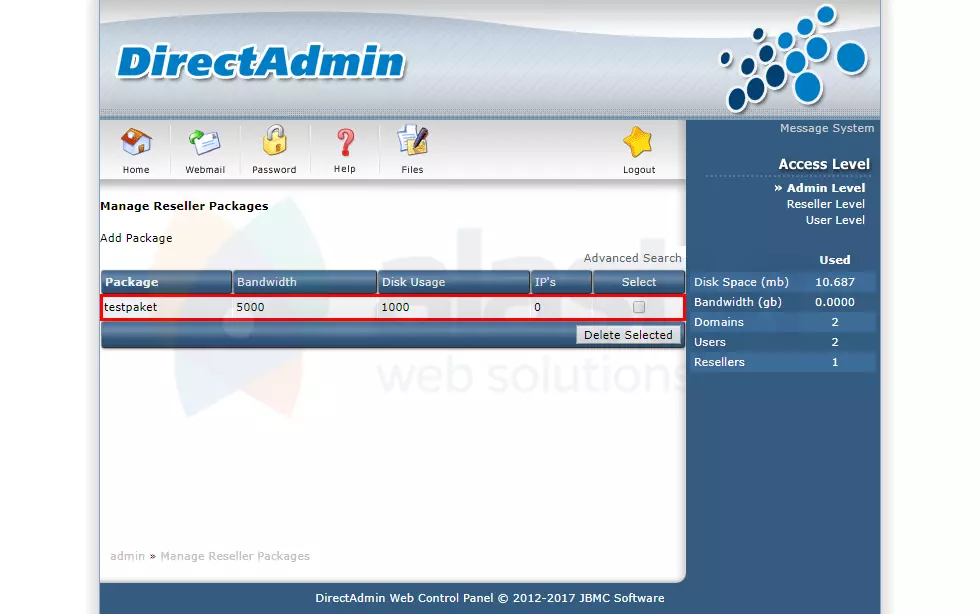Open Advanced Search link
This screenshot has height=614, width=980.
click(632, 258)
